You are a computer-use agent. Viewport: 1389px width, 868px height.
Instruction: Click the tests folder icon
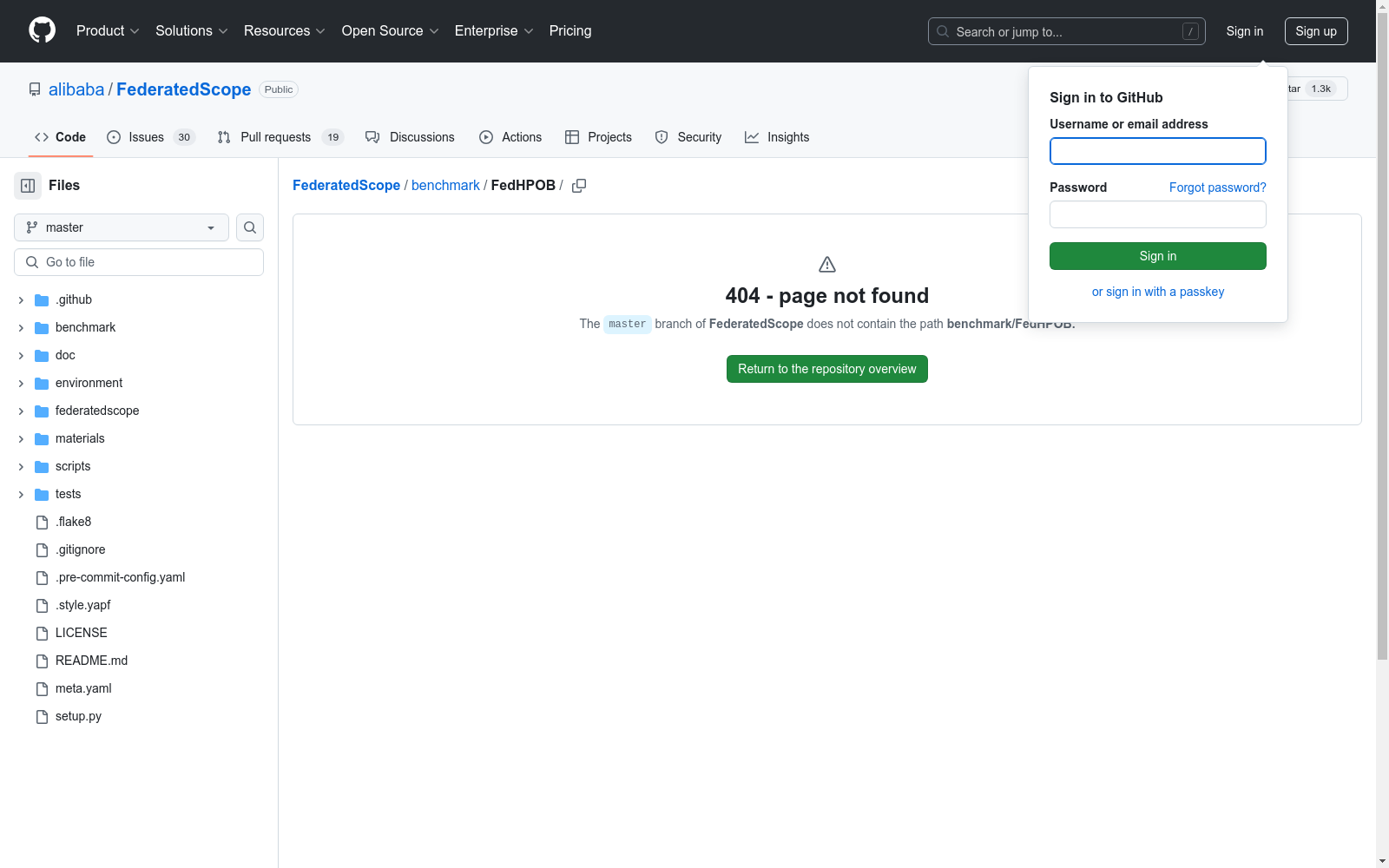[x=42, y=495]
